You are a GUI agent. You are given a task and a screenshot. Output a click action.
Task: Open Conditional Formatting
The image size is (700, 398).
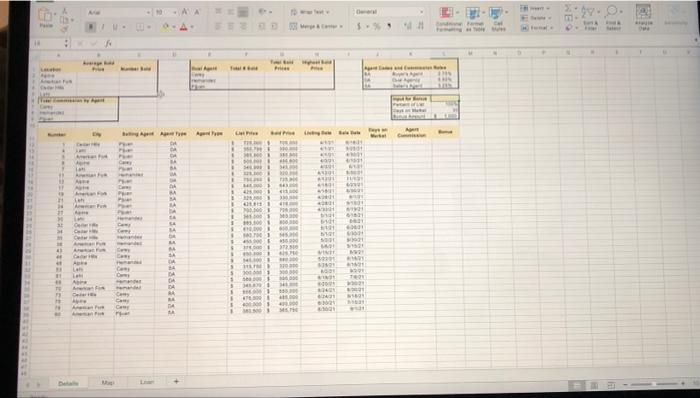[448, 19]
